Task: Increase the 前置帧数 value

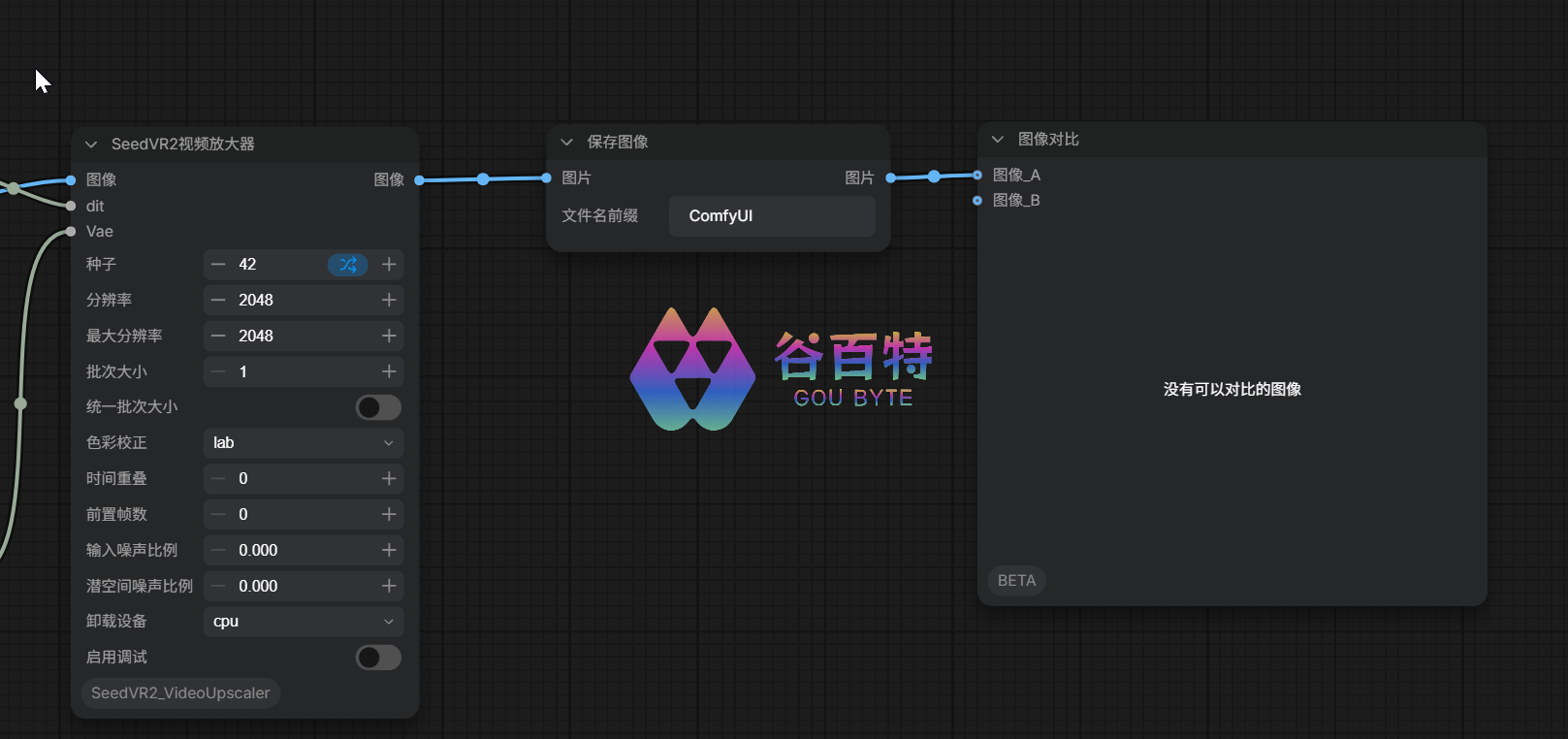Action: [x=389, y=514]
